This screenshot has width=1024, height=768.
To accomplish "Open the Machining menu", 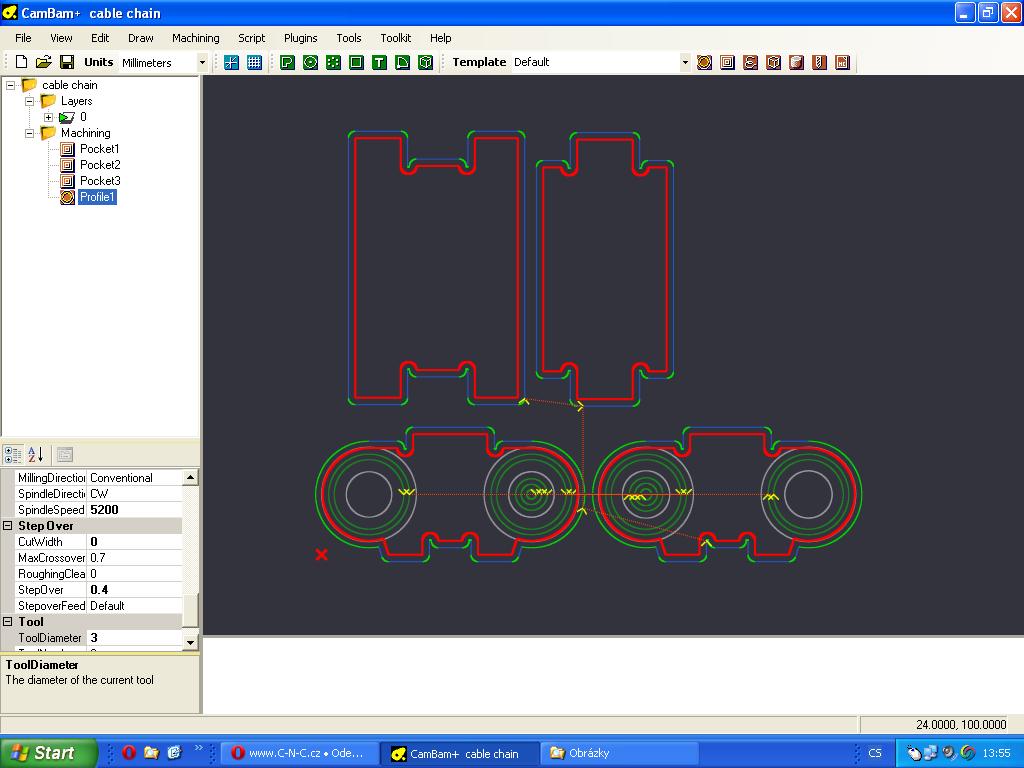I will 195,38.
